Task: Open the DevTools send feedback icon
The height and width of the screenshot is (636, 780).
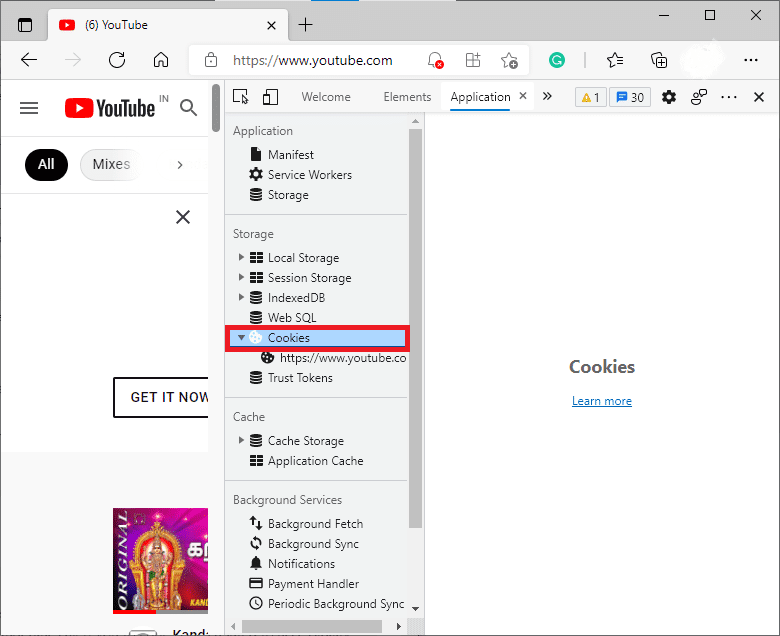Action: pos(699,96)
